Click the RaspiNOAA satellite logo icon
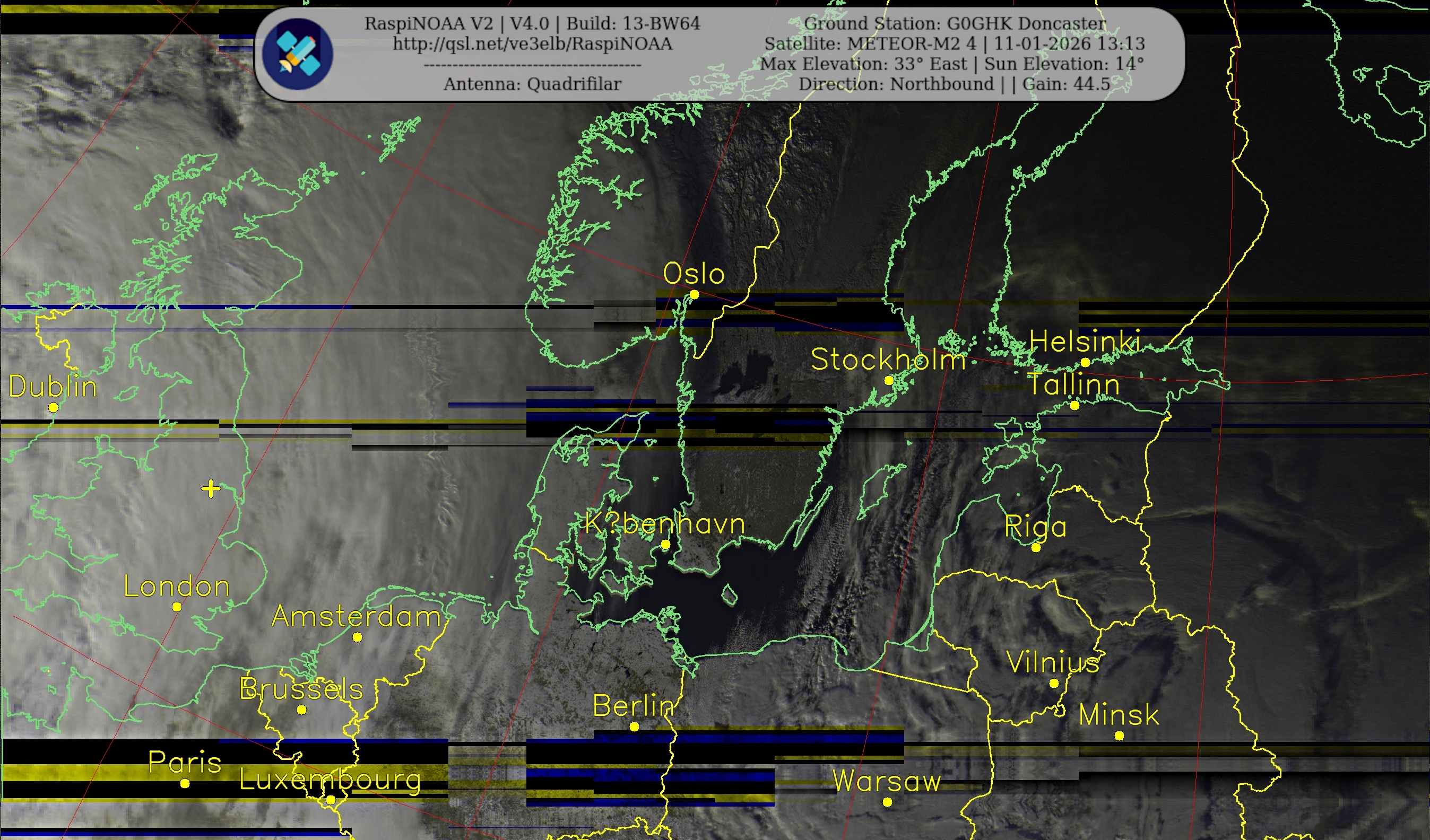Screen dimensions: 1430x840 point(297,54)
